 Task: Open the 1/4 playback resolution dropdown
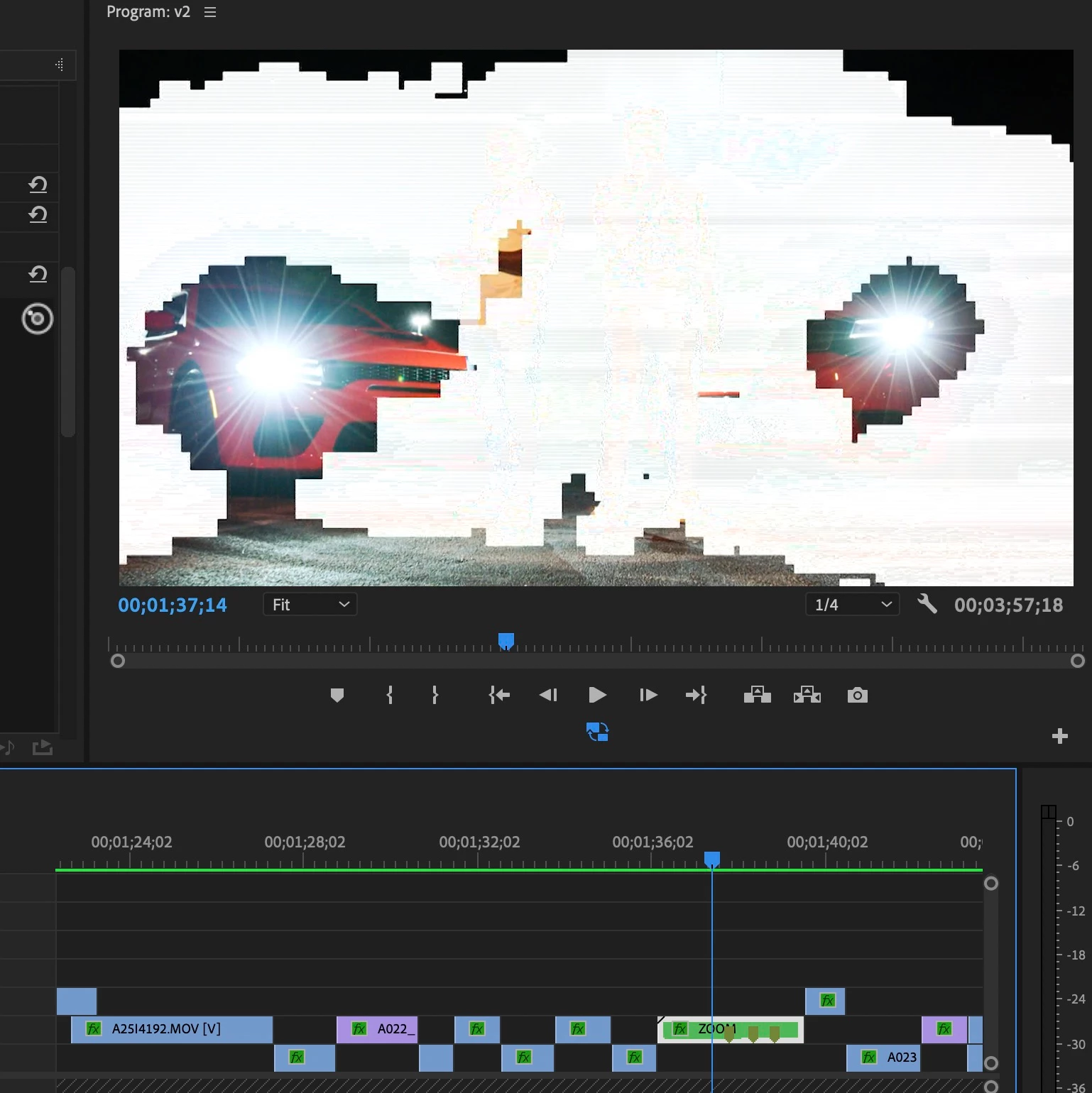tap(852, 605)
